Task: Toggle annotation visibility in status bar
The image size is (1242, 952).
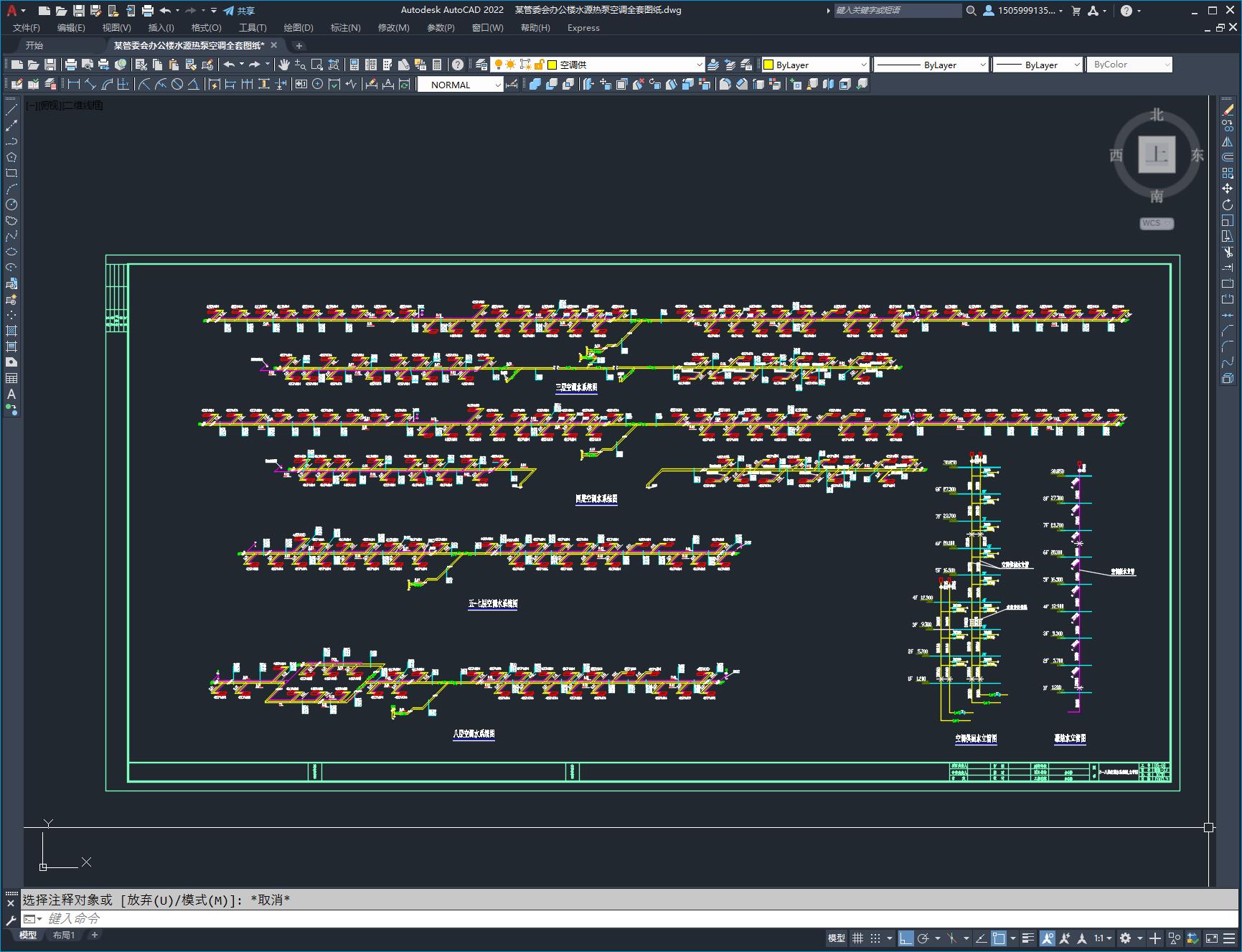Action: click(x=1047, y=938)
